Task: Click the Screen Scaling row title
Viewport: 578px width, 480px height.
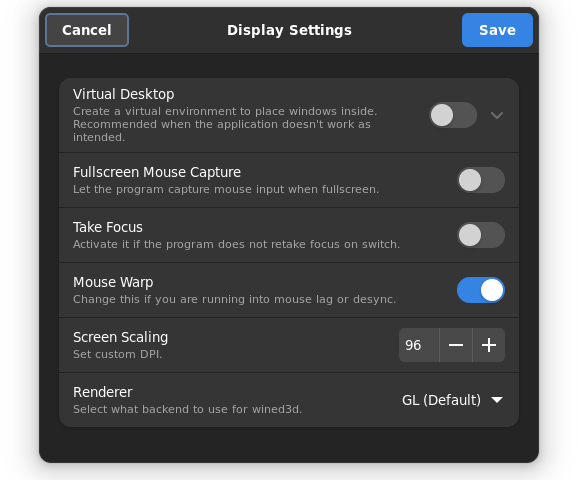Action: click(121, 337)
